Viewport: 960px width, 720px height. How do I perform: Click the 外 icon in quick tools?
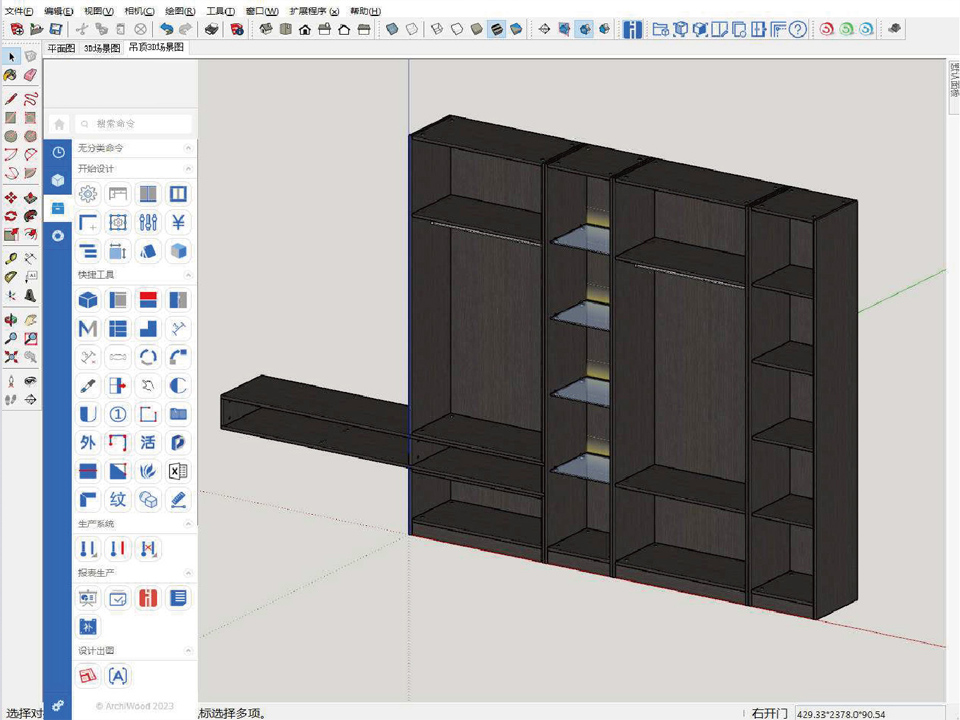(x=88, y=443)
